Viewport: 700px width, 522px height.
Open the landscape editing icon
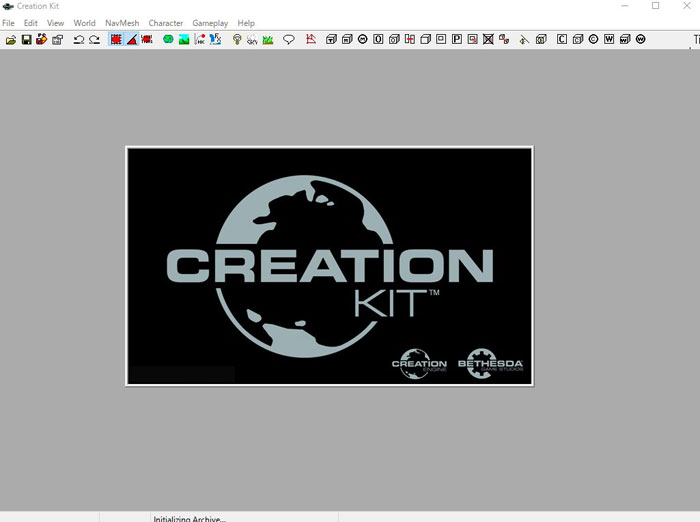(184, 40)
